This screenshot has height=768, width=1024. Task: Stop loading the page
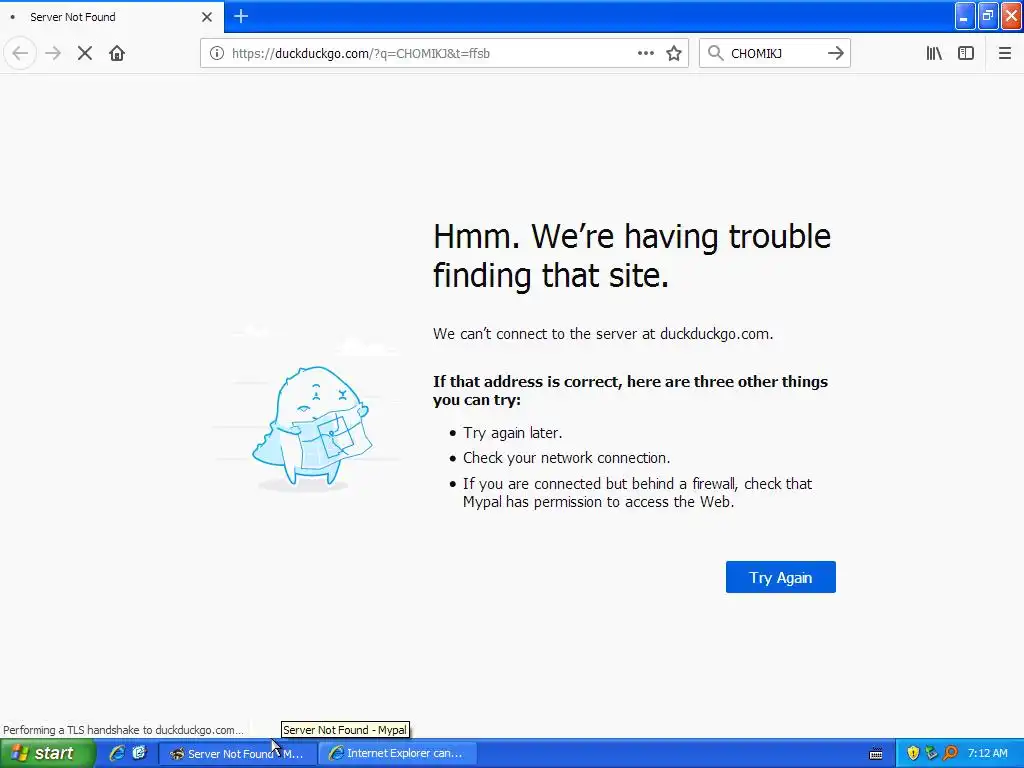85,53
